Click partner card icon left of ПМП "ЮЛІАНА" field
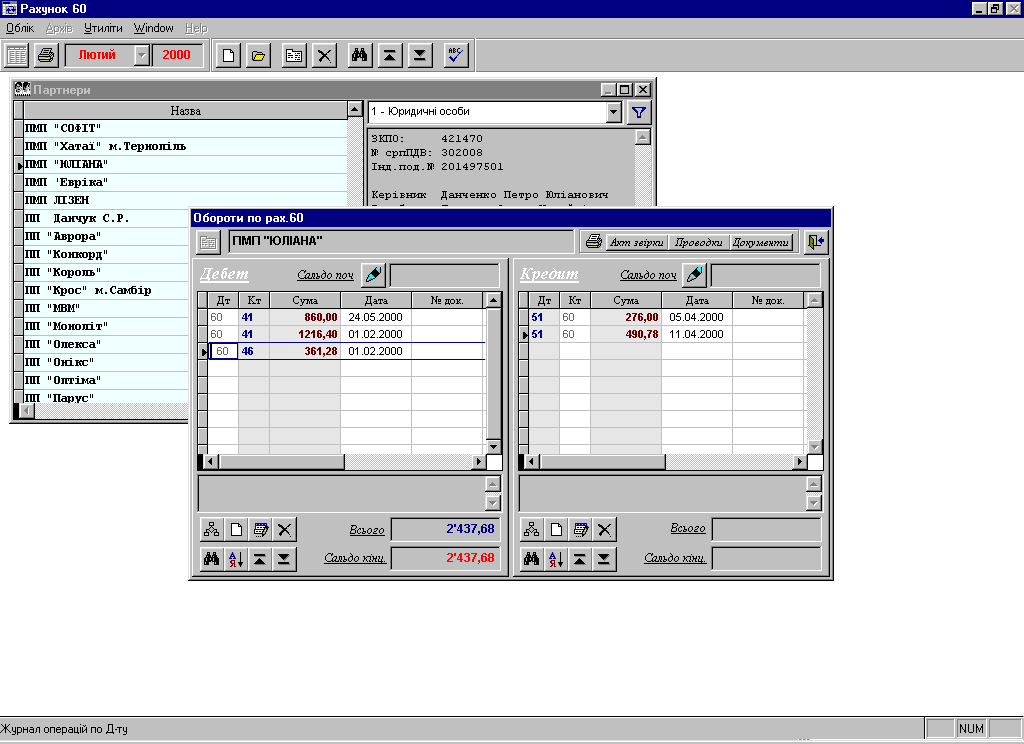 pyautogui.click(x=208, y=242)
